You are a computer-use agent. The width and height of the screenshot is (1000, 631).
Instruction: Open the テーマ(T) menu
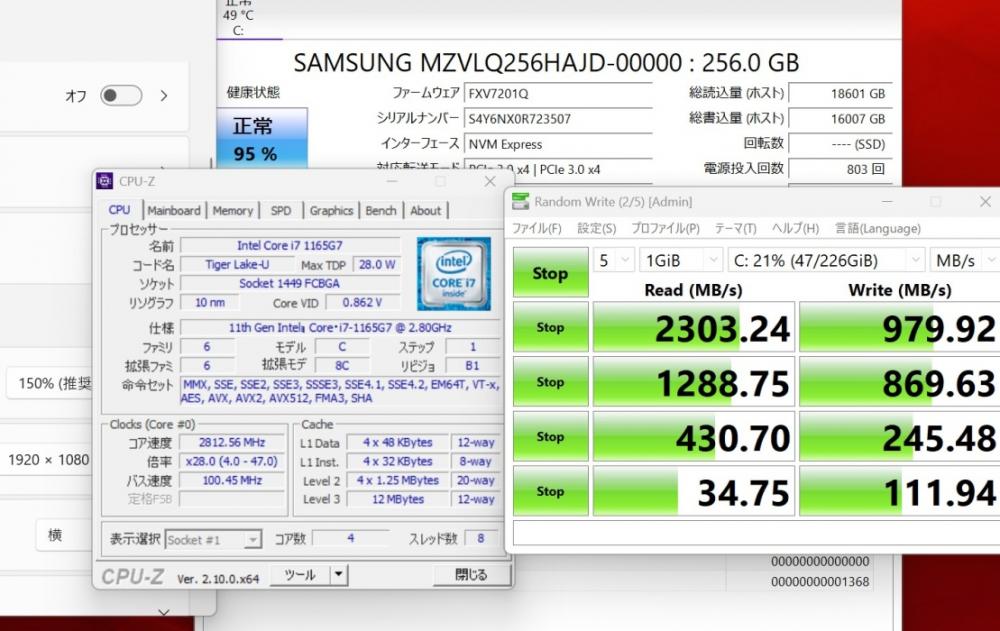coord(735,228)
